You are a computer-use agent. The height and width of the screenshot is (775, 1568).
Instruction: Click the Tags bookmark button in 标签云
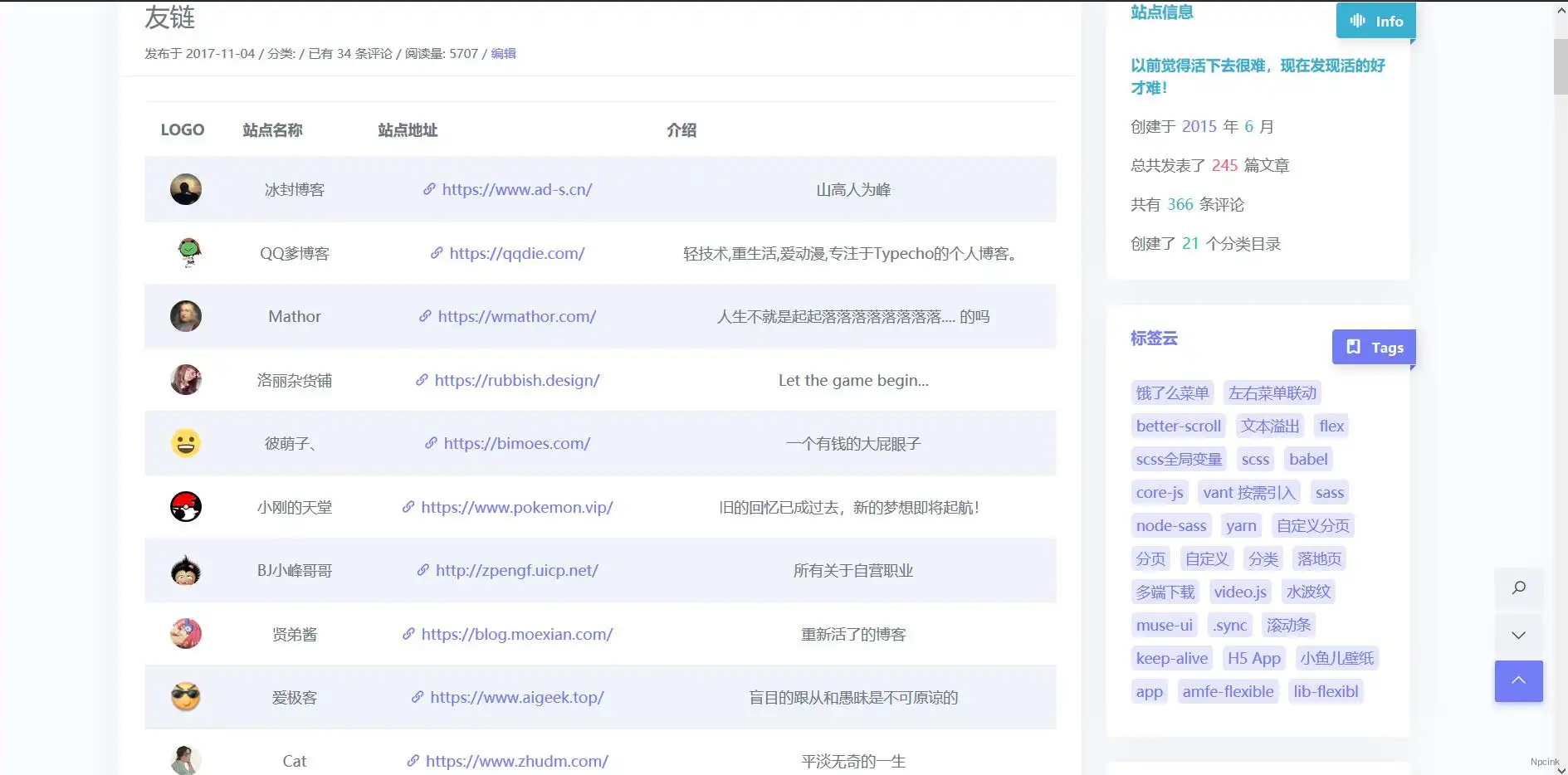[x=1374, y=347]
